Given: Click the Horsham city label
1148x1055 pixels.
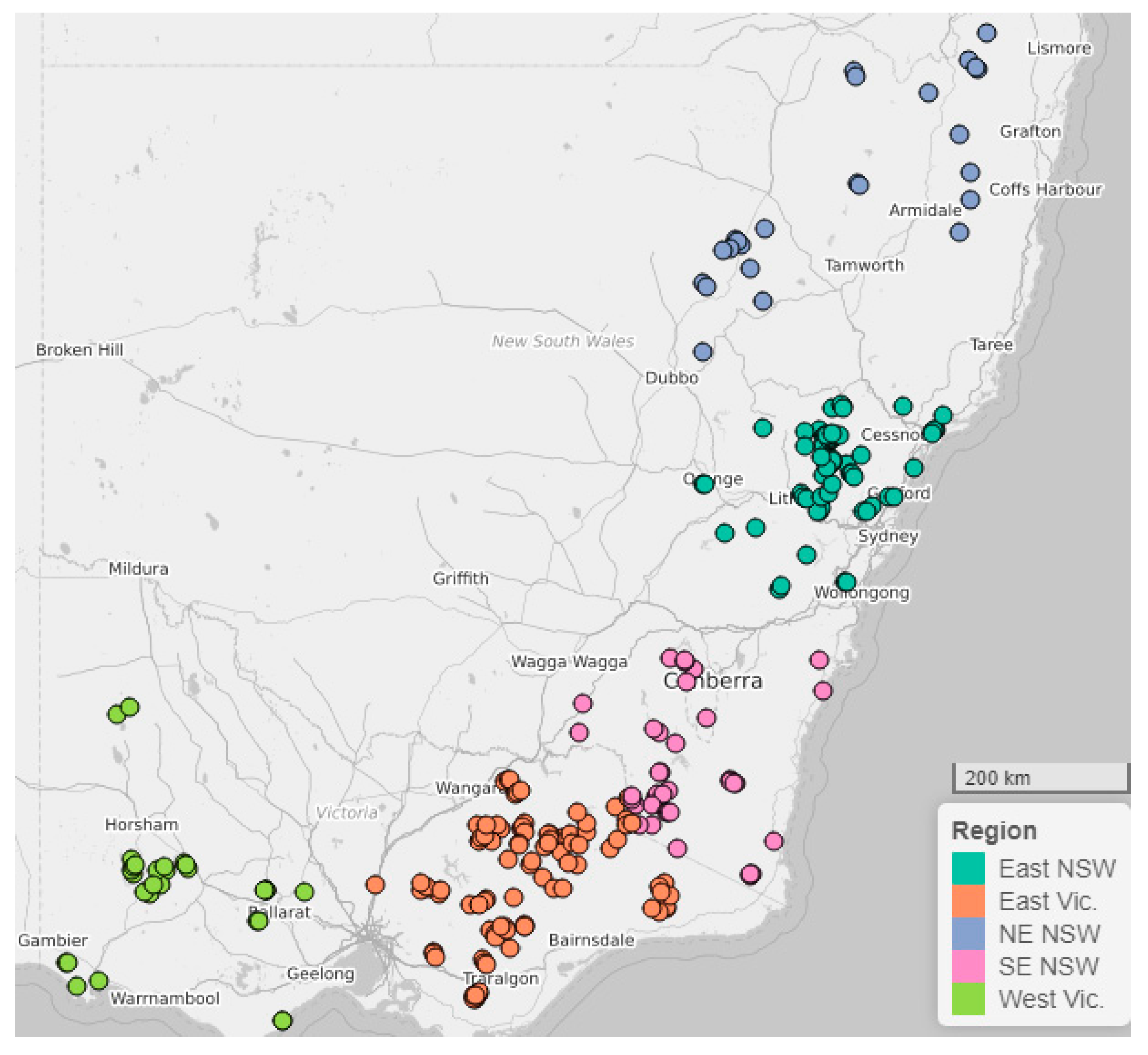Looking at the screenshot, I should point(141,824).
